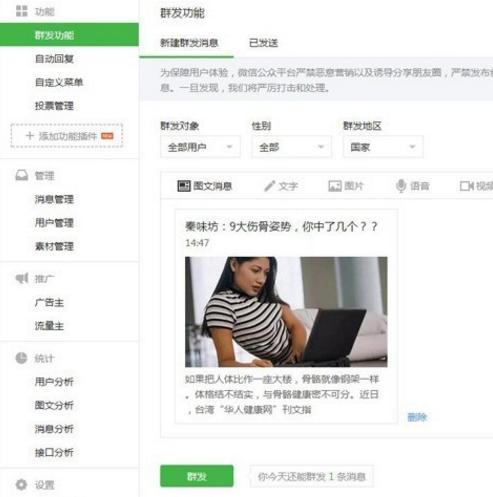Click the notice text 为保障用户体验

[326, 80]
